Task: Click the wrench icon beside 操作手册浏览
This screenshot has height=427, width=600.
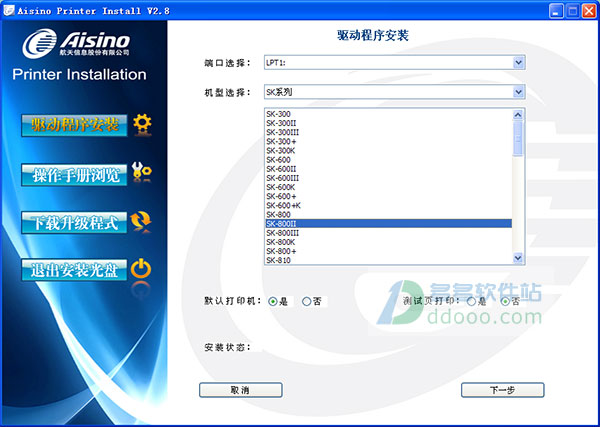Action: point(141,172)
